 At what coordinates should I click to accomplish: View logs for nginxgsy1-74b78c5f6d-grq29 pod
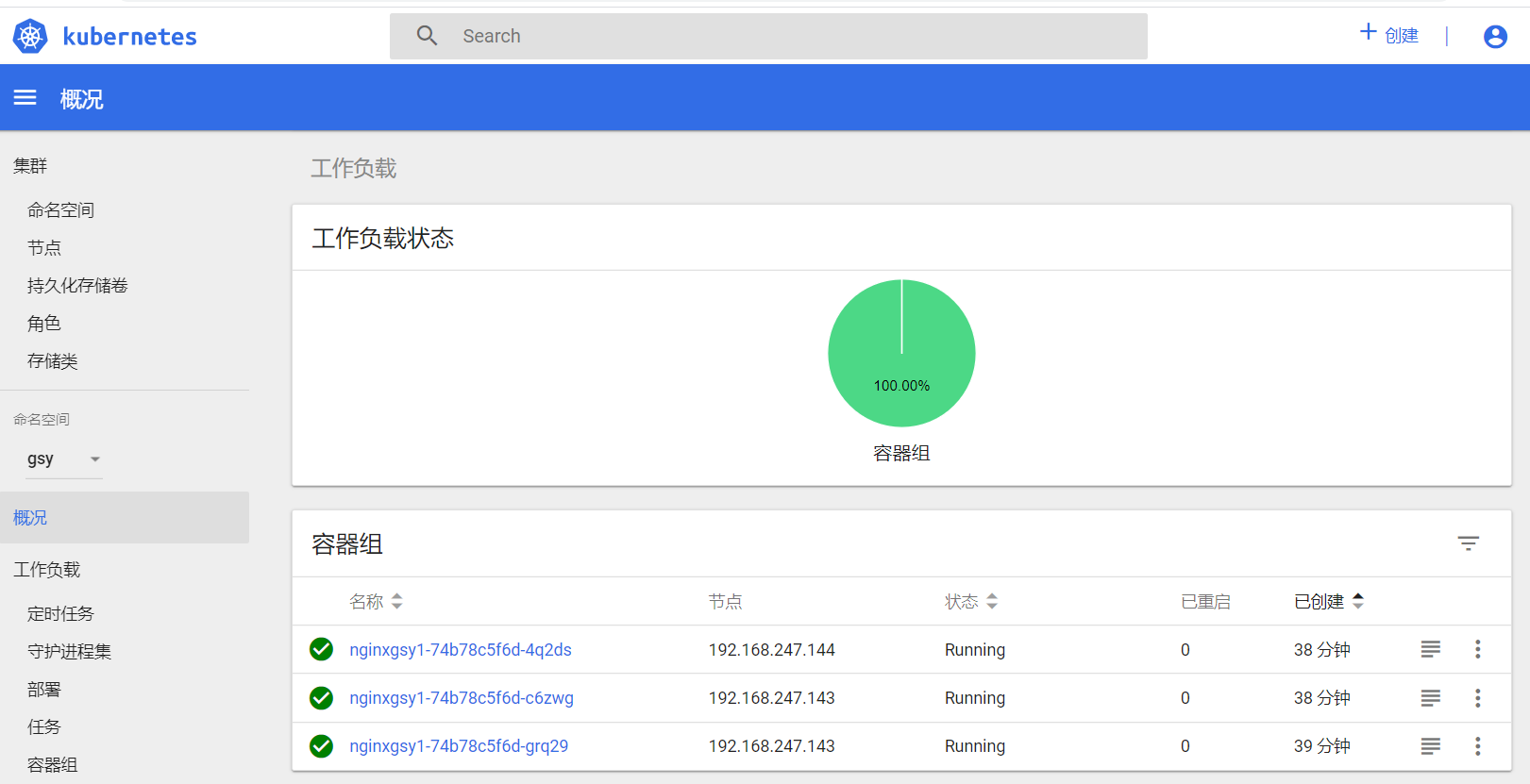(1431, 746)
